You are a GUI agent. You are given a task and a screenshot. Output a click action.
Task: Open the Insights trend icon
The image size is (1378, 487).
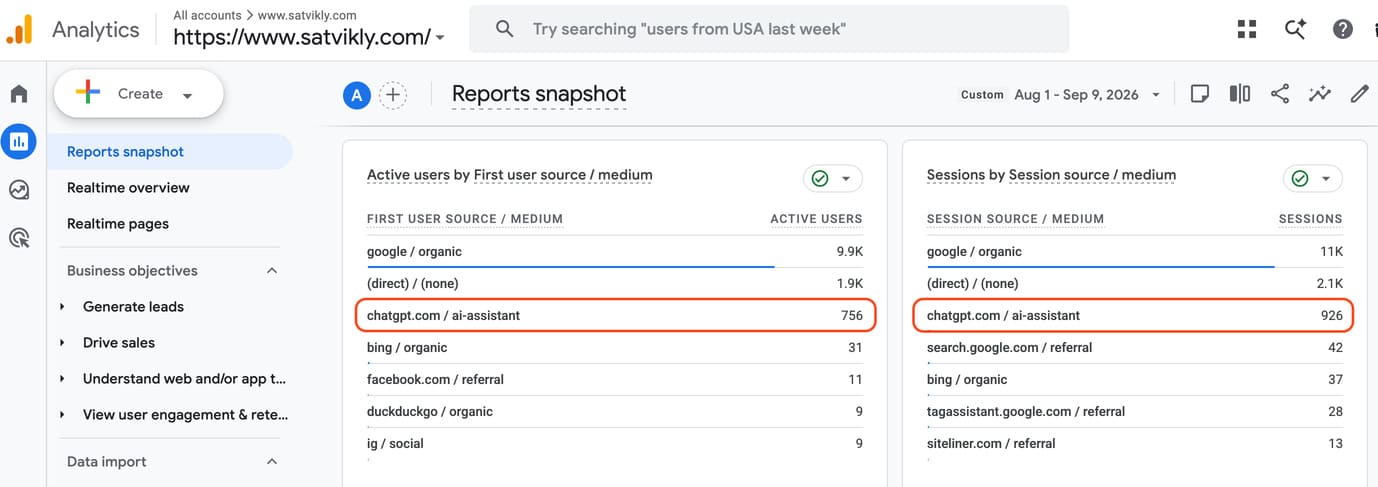pyautogui.click(x=1320, y=94)
